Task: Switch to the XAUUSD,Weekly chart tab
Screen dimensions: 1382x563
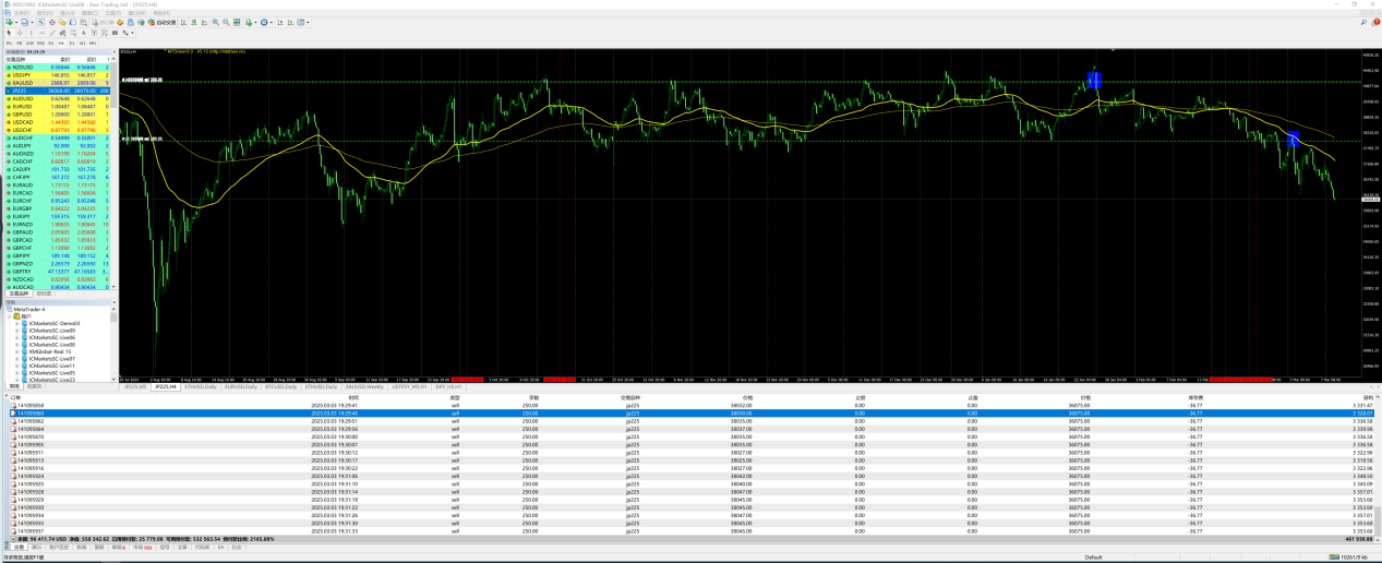Action: point(364,387)
